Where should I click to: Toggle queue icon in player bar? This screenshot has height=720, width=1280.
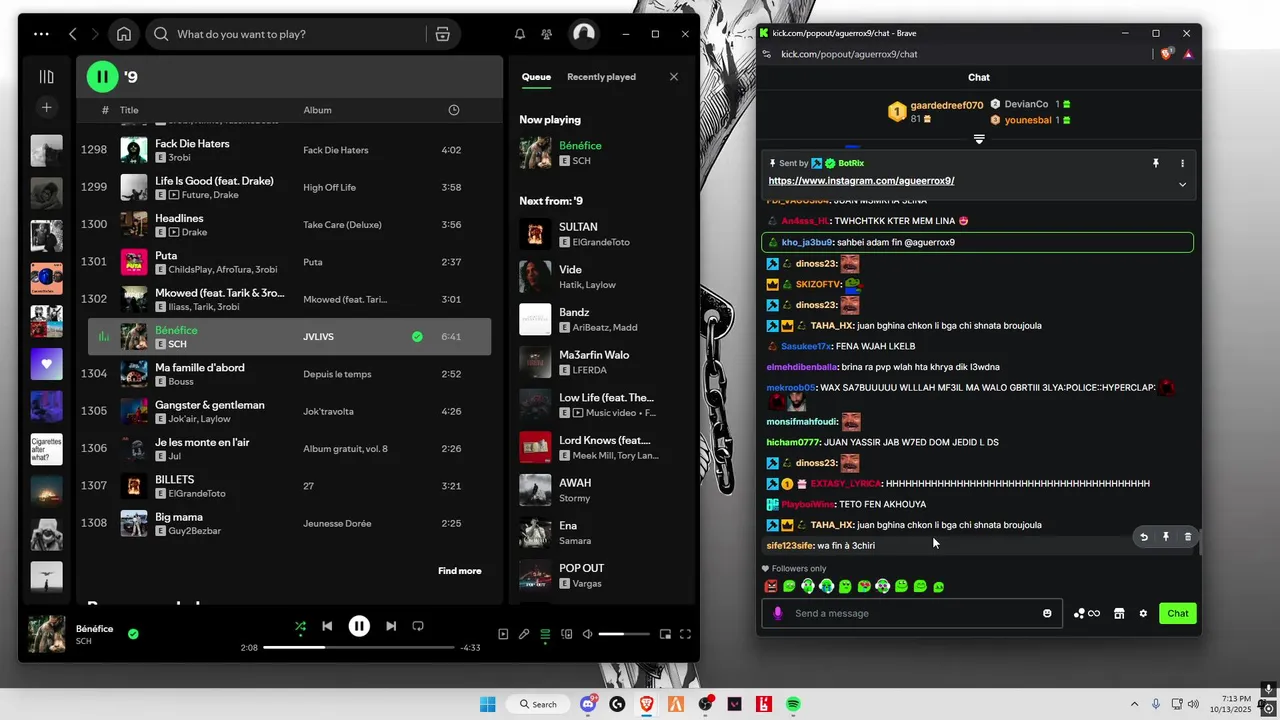[545, 634]
